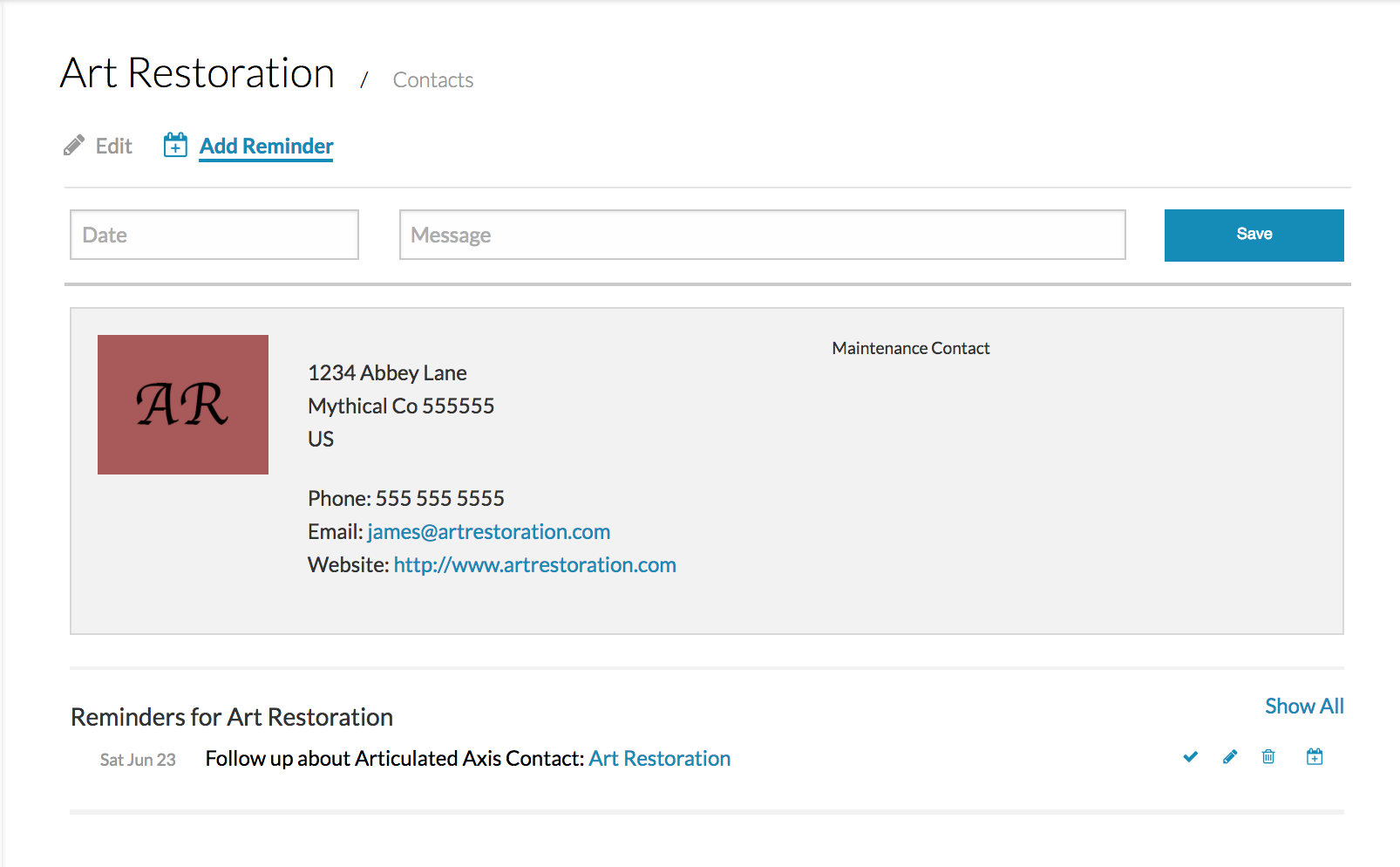Viewport: 1400px width, 867px height.
Task: Email james@artrestoration.com
Action: tap(488, 531)
